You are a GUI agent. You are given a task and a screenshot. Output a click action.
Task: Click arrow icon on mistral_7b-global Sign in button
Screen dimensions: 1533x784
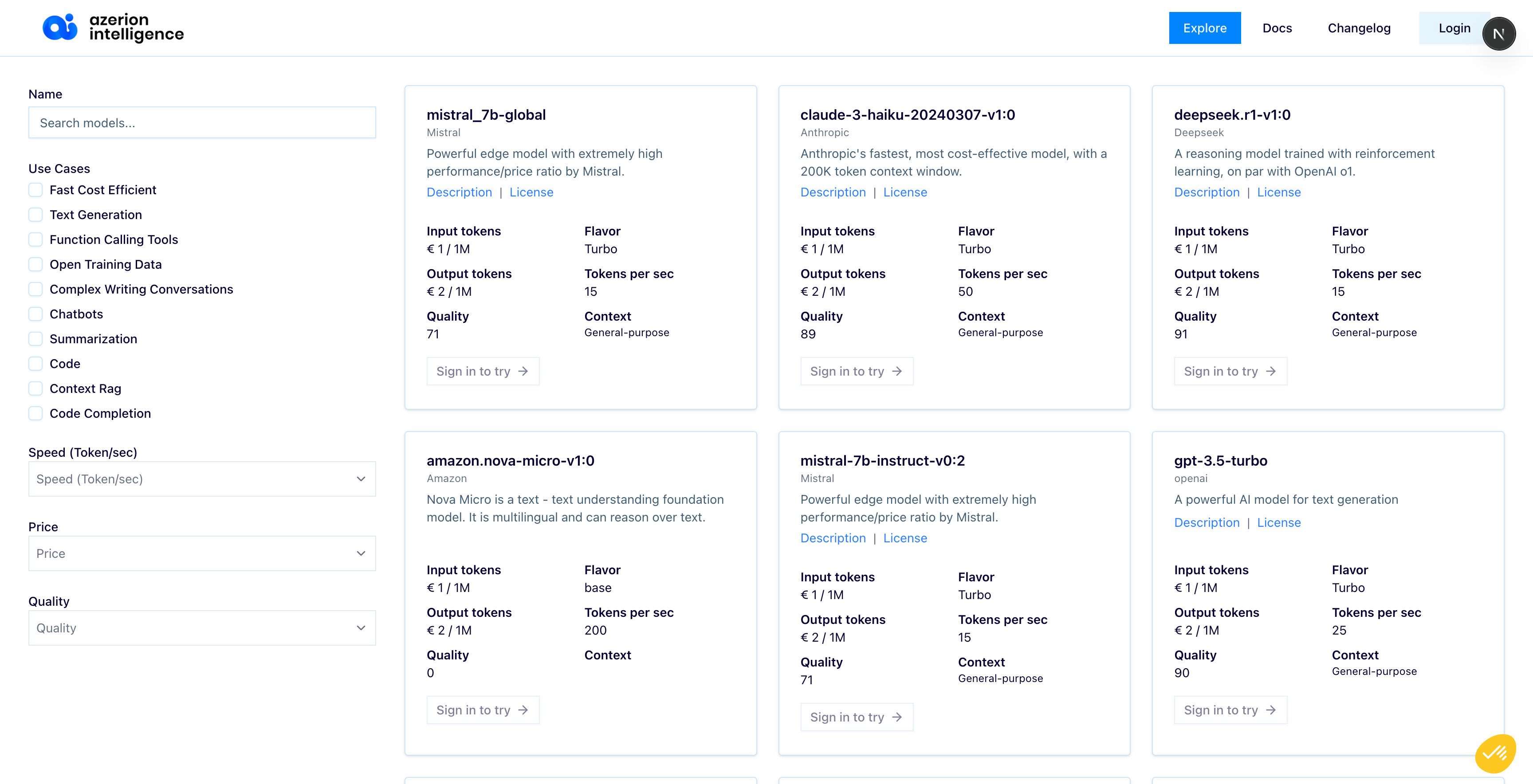click(x=523, y=371)
